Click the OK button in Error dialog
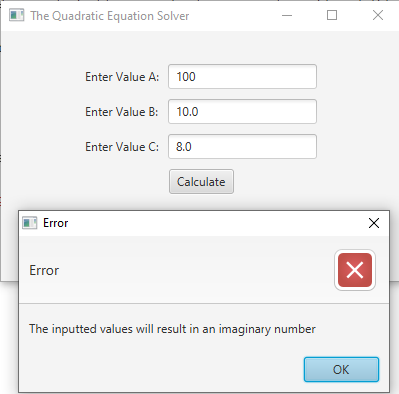The width and height of the screenshot is (399, 394). (341, 369)
